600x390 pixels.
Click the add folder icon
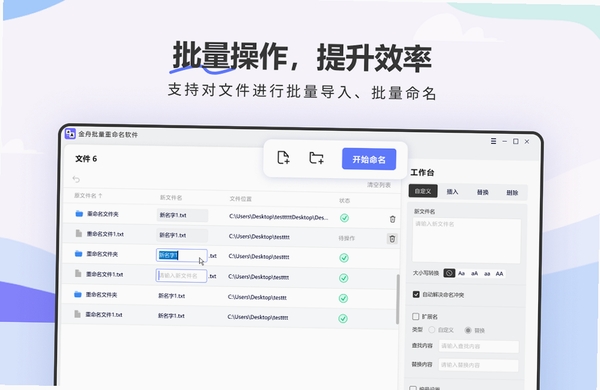(x=316, y=158)
